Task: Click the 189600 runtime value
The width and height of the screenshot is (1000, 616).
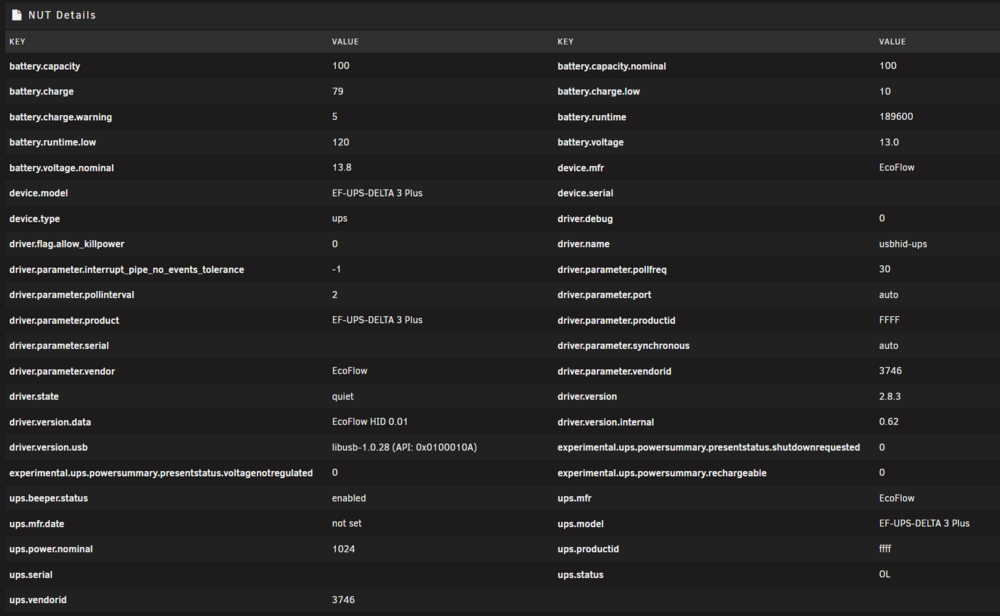Action: tap(896, 117)
